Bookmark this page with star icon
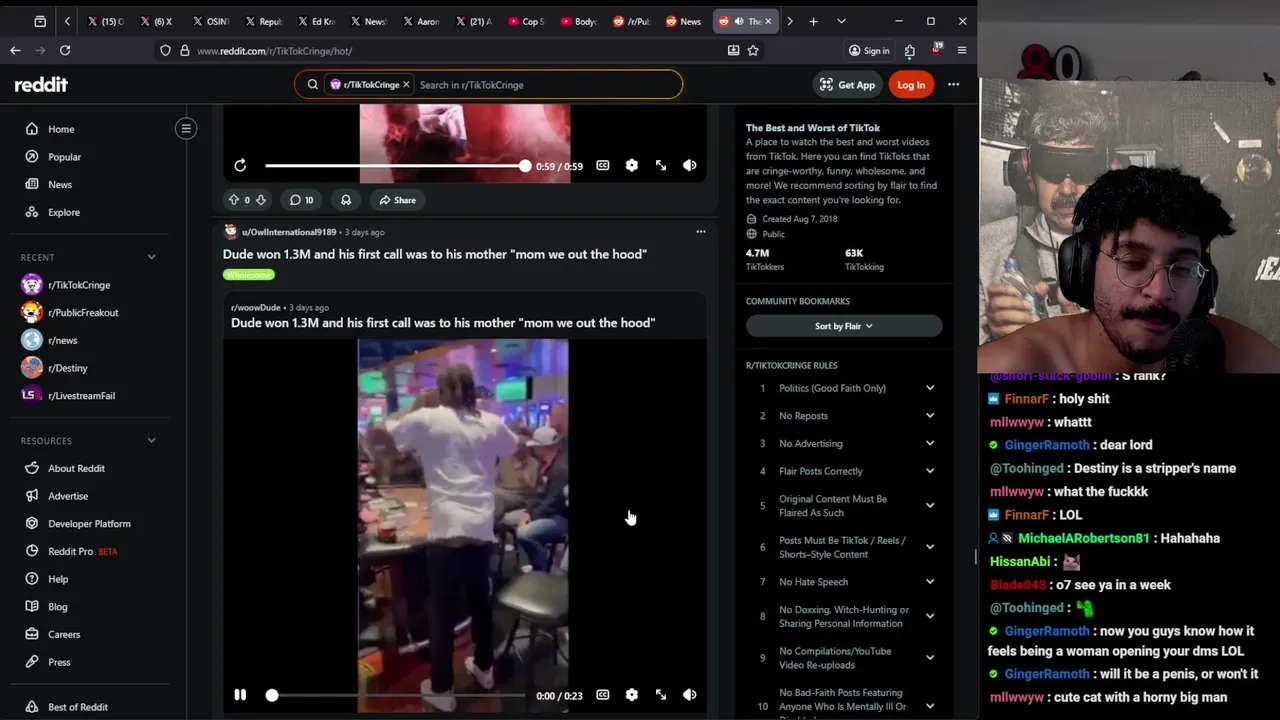 coord(753,50)
